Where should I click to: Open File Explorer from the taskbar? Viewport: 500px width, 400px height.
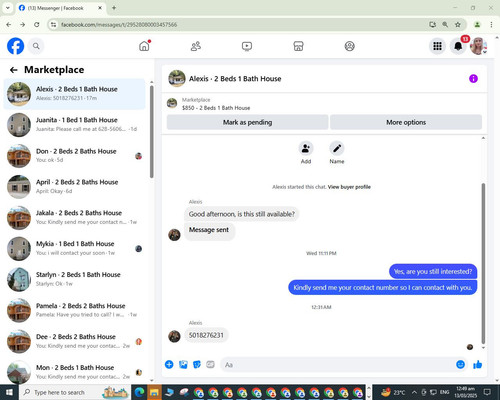point(154,392)
